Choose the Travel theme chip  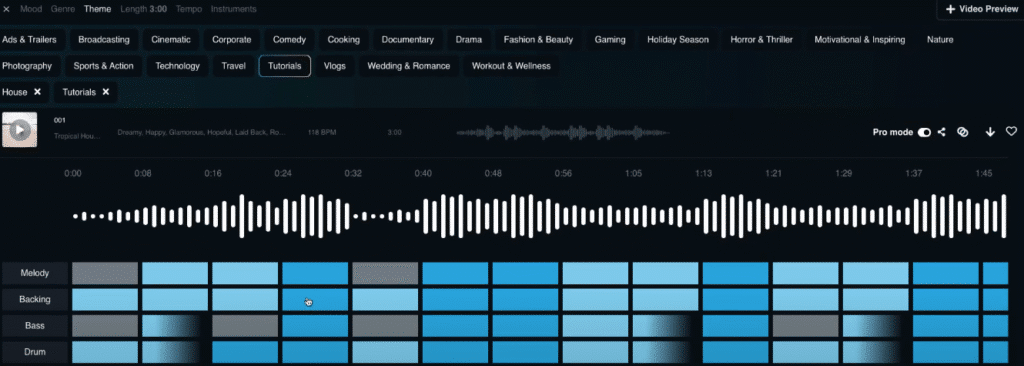(234, 65)
